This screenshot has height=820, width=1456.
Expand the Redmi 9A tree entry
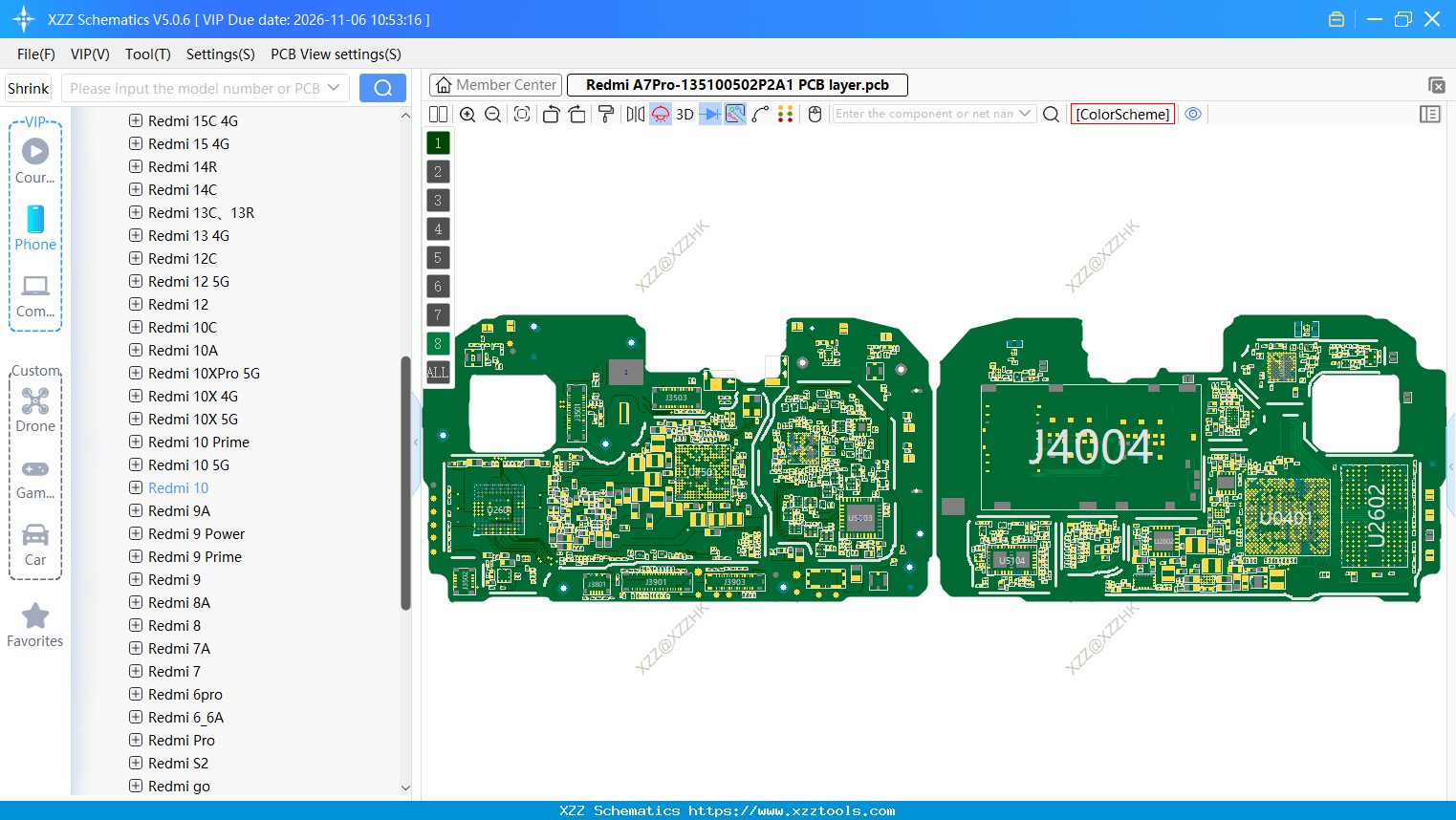(x=134, y=510)
